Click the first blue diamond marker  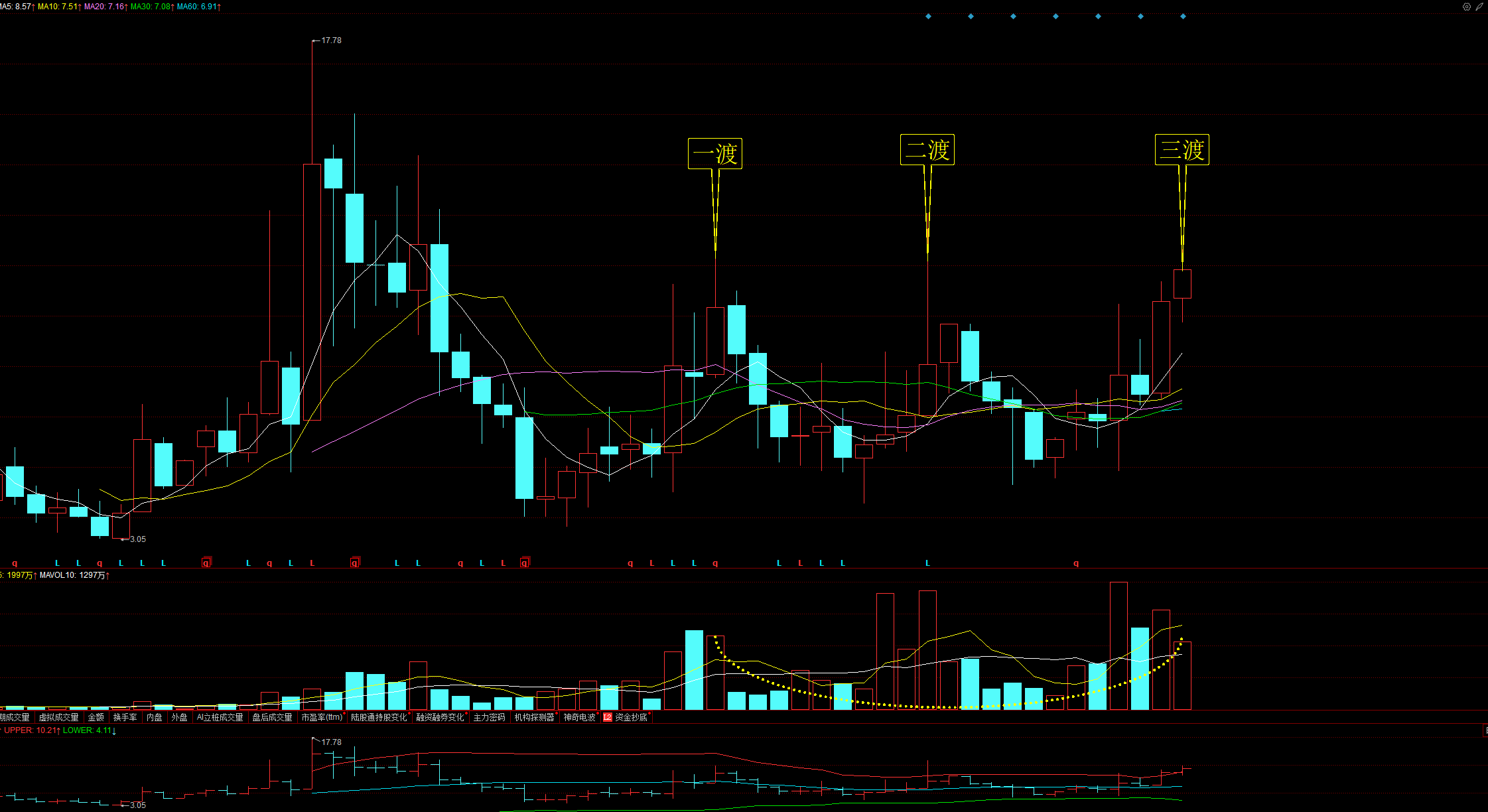[x=928, y=17]
